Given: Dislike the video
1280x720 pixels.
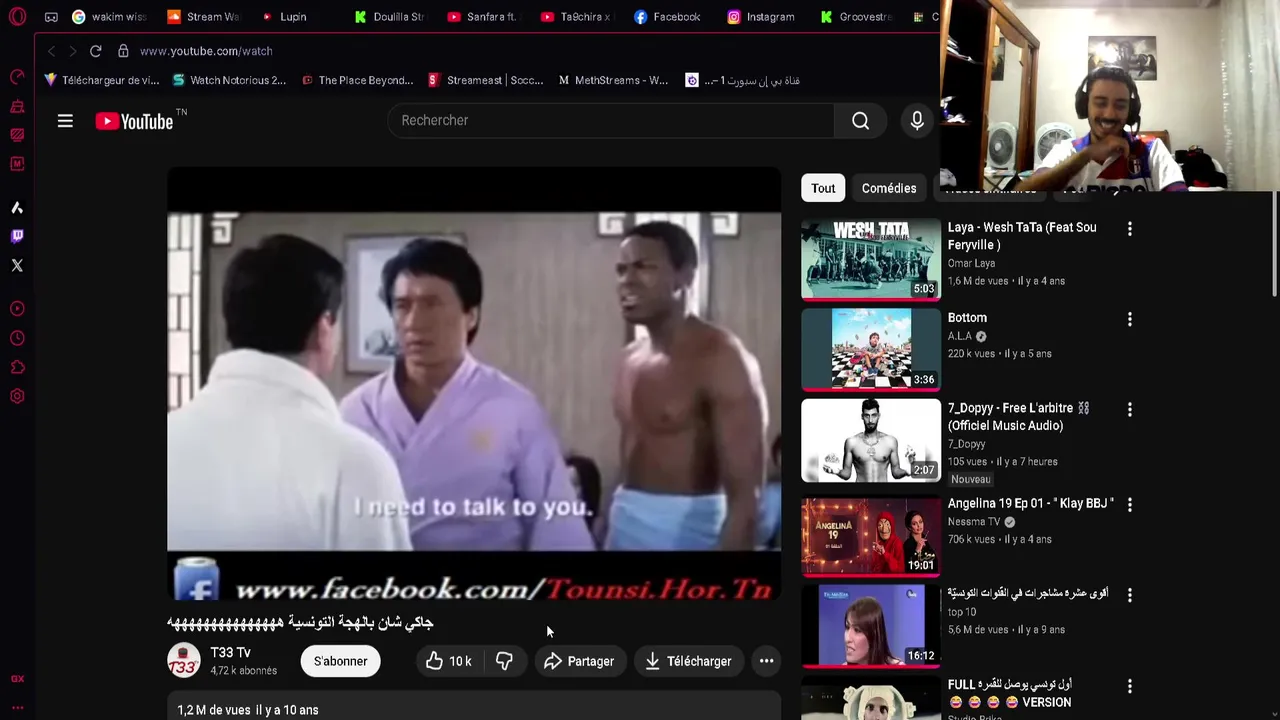Looking at the screenshot, I should (505, 661).
